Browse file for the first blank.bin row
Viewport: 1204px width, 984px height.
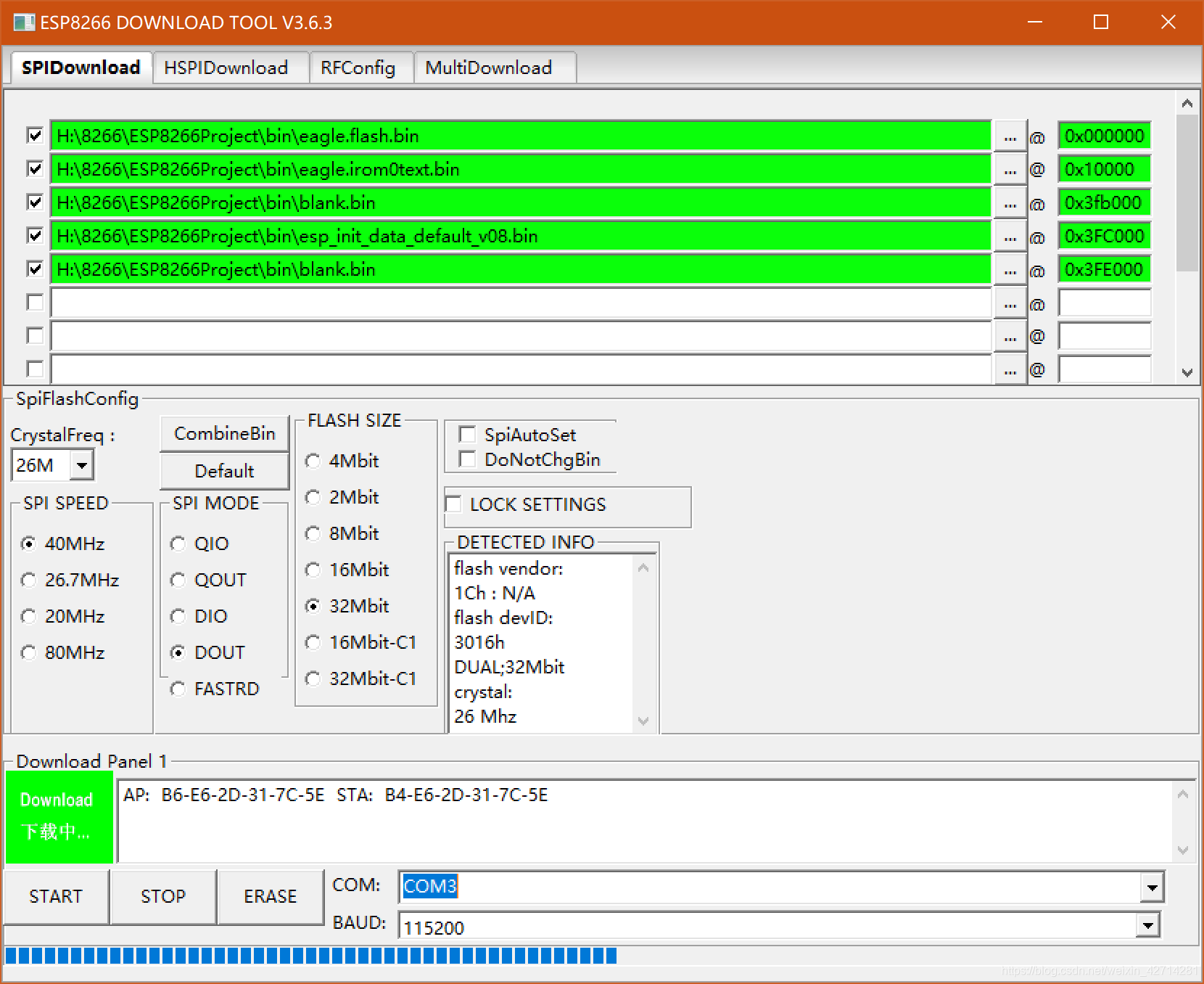tap(1010, 202)
